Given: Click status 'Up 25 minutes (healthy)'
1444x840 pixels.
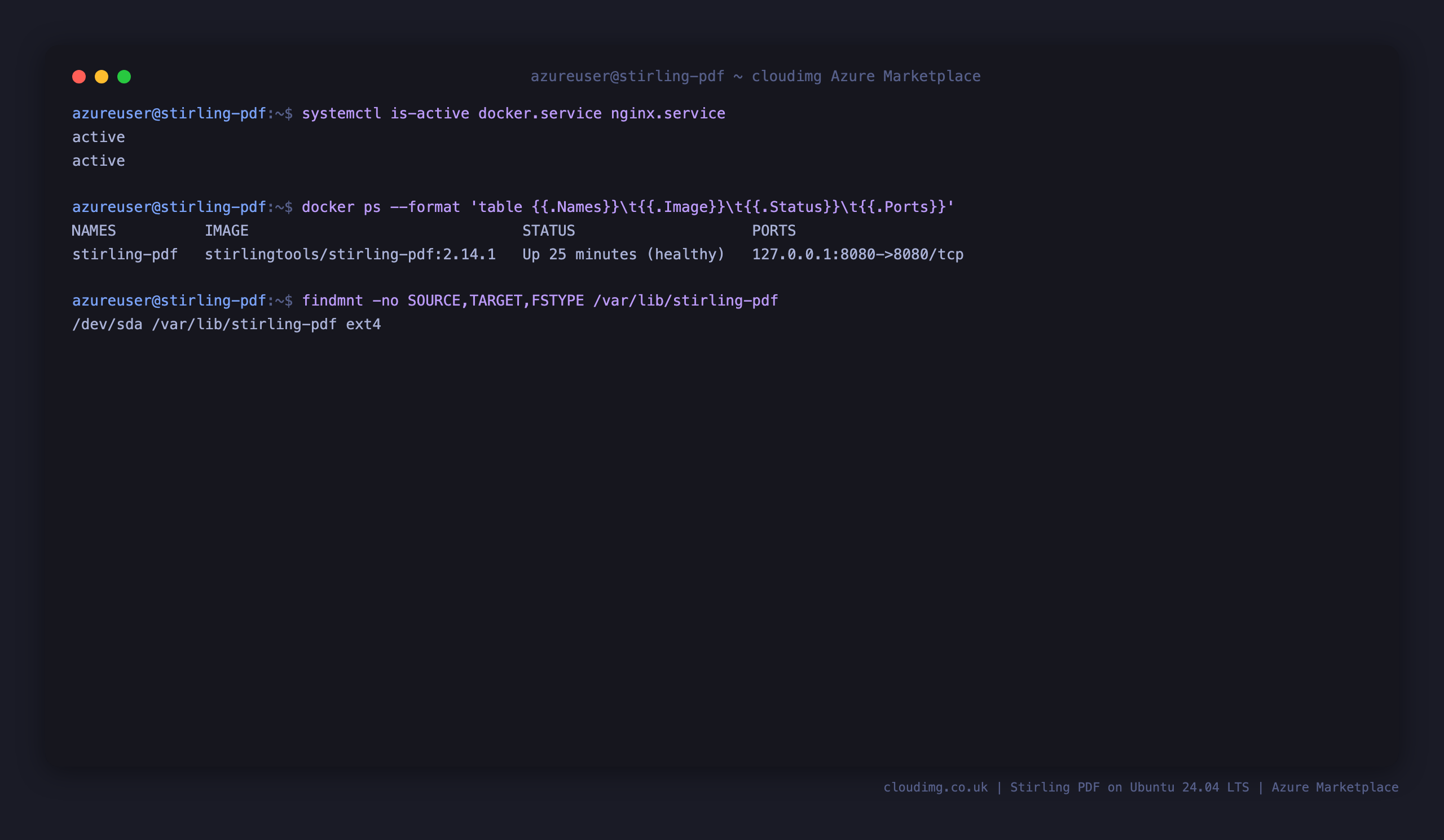Looking at the screenshot, I should (x=623, y=254).
